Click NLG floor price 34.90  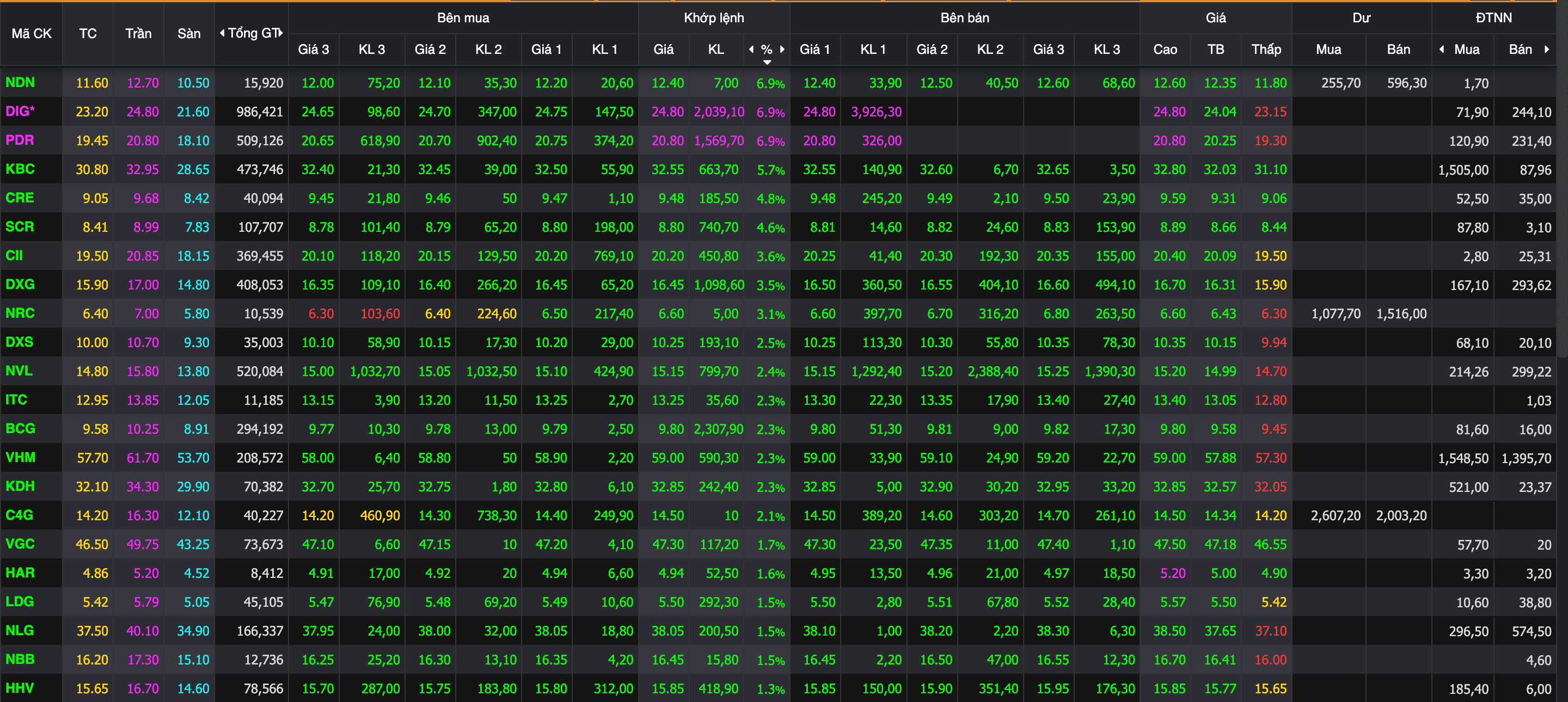pos(193,631)
